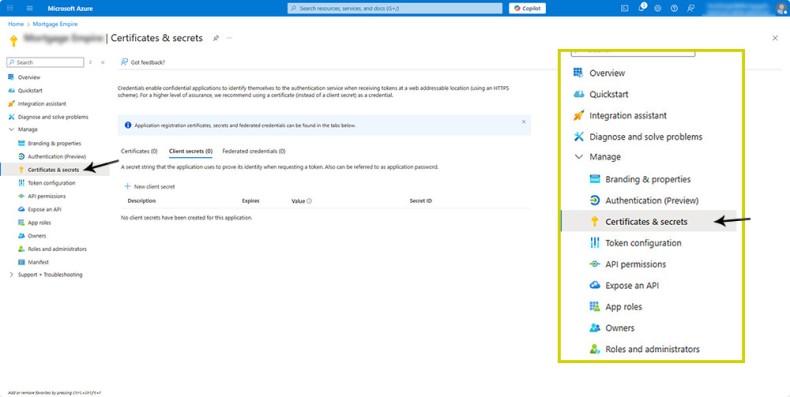Screen dimensions: 790x397
Task: Click the Expires column header
Action: (250, 201)
